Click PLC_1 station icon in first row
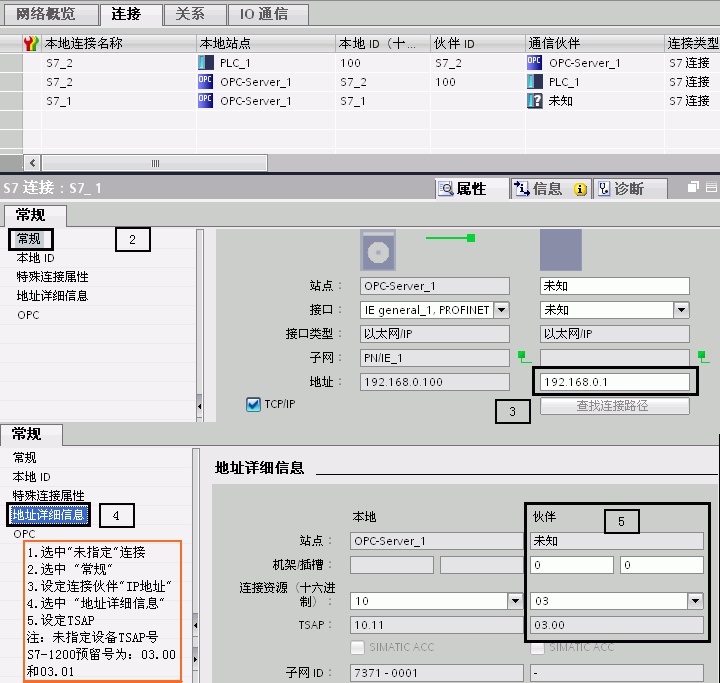This screenshot has height=683, width=720. click(206, 62)
